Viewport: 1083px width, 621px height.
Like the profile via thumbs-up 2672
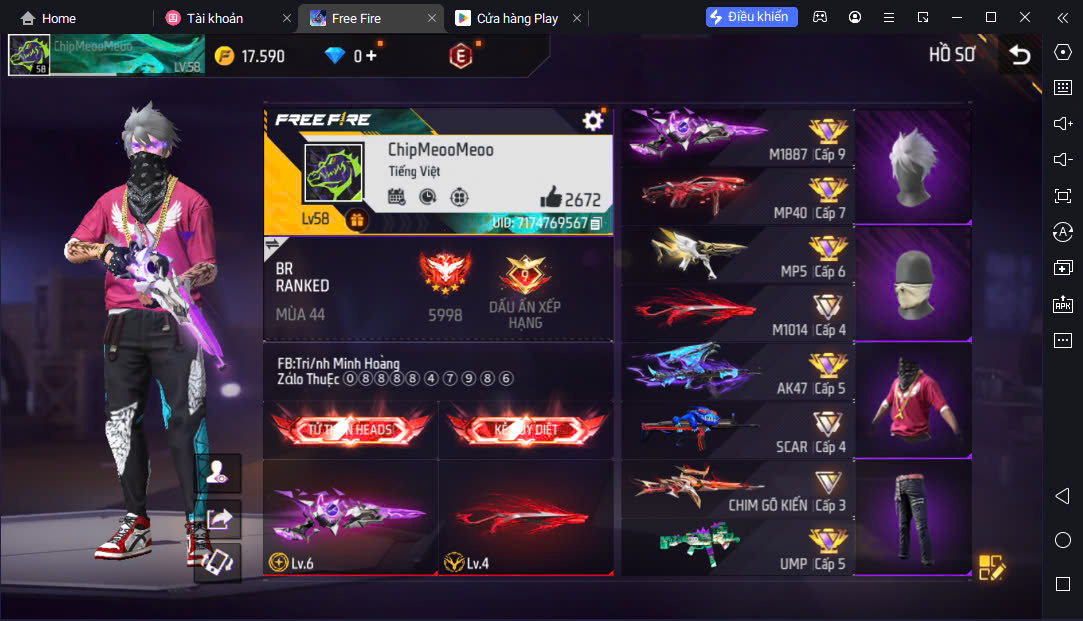tap(550, 198)
